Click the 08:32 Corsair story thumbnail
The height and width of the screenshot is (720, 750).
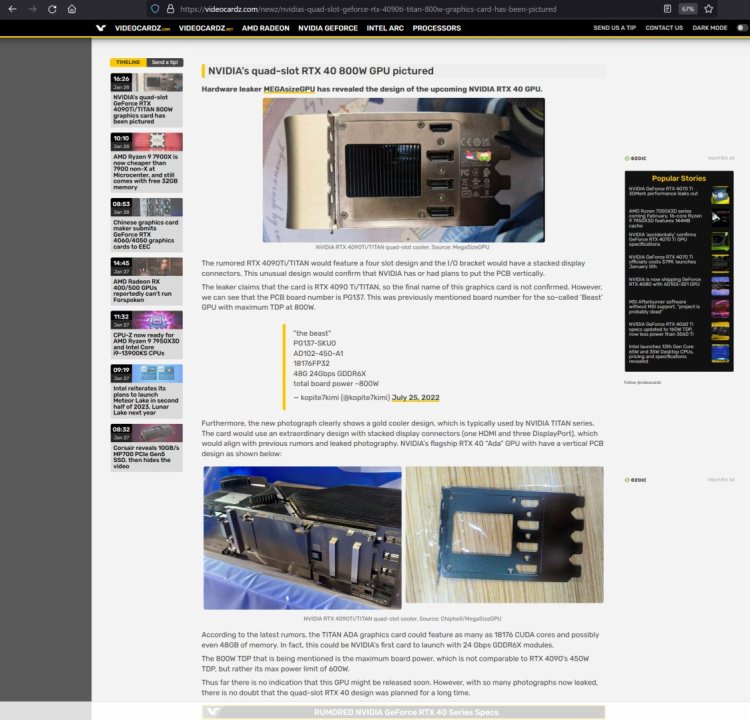pos(146,433)
